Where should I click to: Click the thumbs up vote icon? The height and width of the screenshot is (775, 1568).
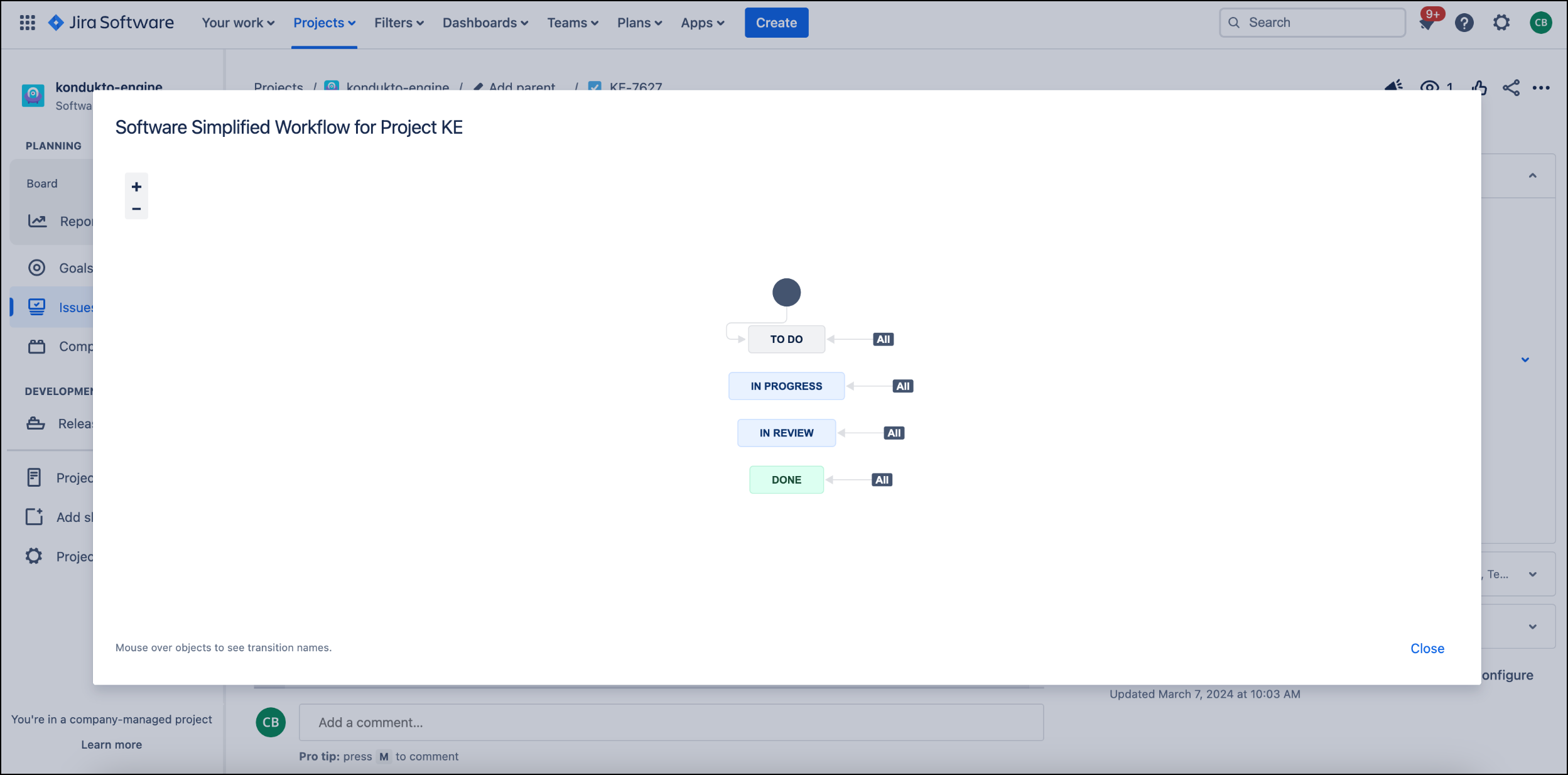(x=1479, y=87)
